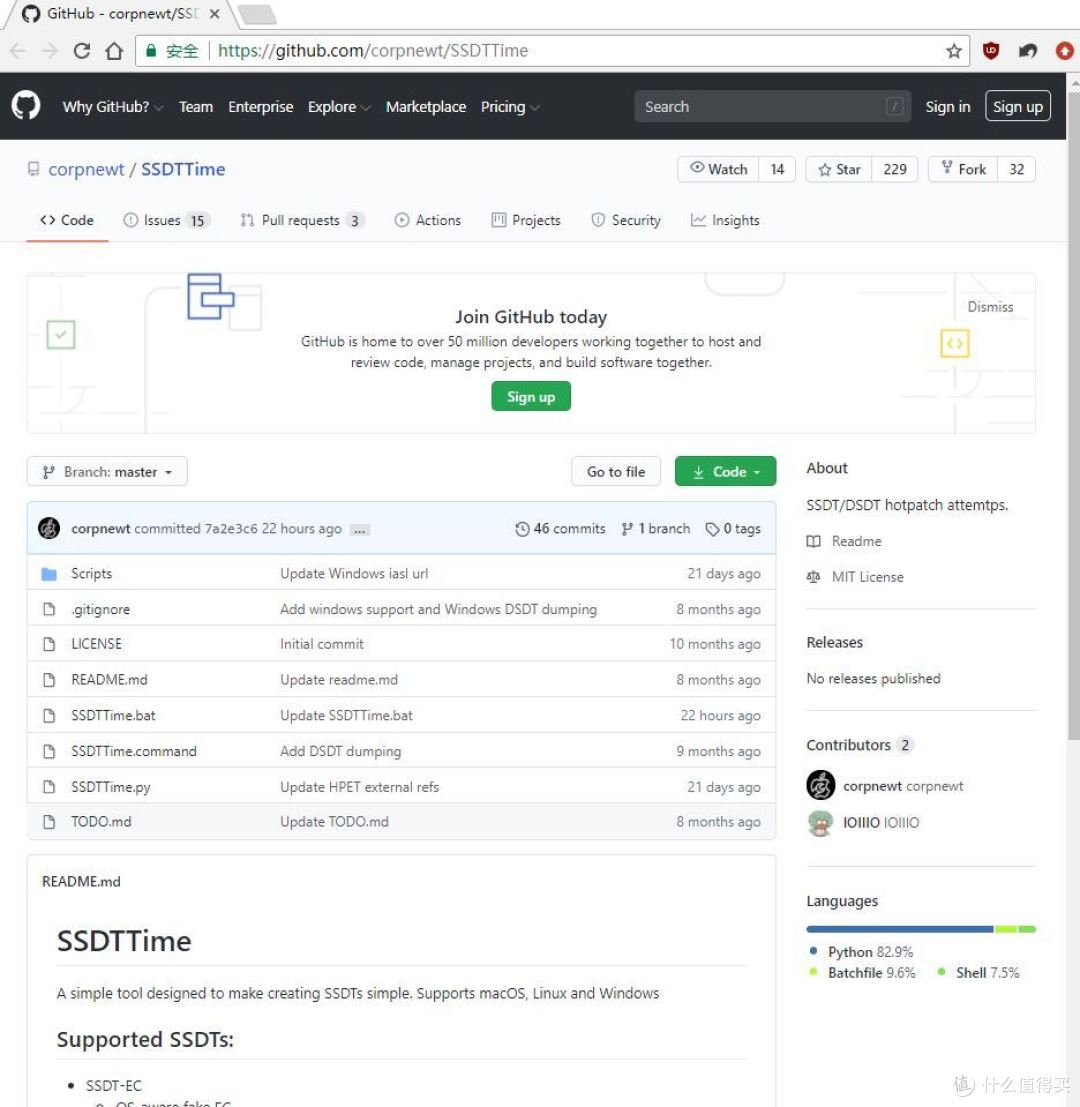
Task: Click the dark bird extension icon
Action: pos(1028,51)
